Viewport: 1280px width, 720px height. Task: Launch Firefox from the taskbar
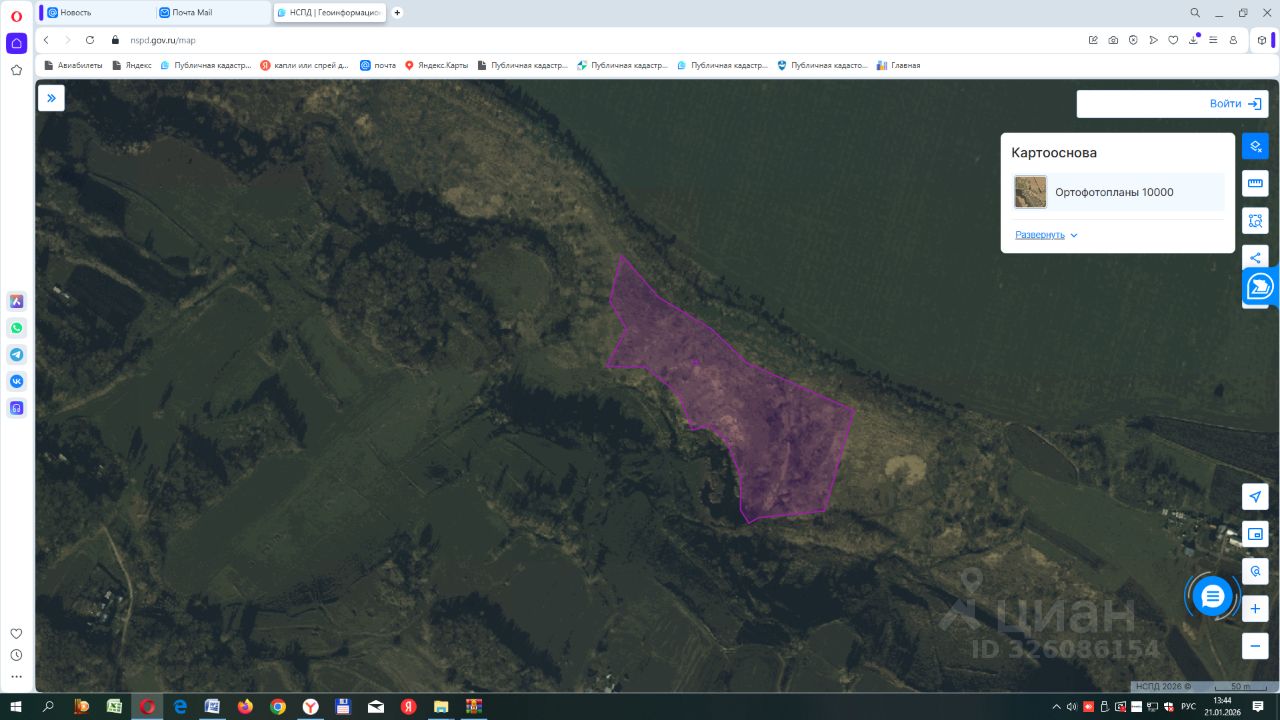tap(245, 706)
